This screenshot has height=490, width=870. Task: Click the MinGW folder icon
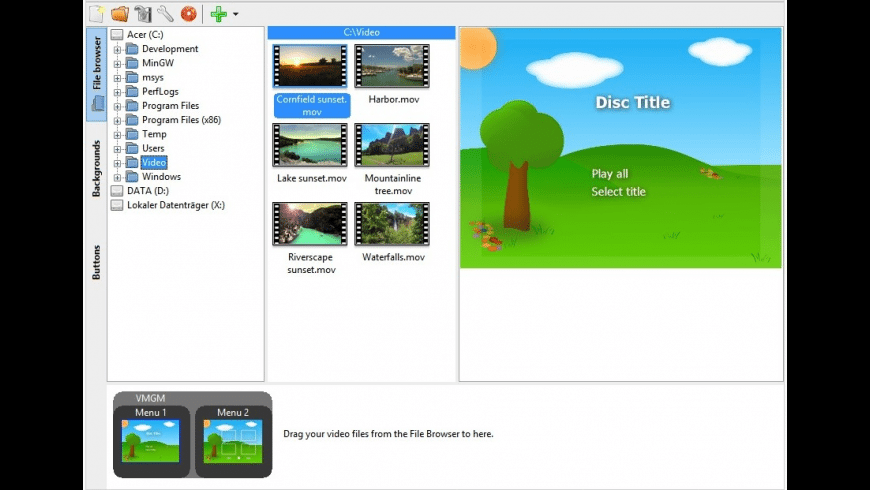pos(132,63)
